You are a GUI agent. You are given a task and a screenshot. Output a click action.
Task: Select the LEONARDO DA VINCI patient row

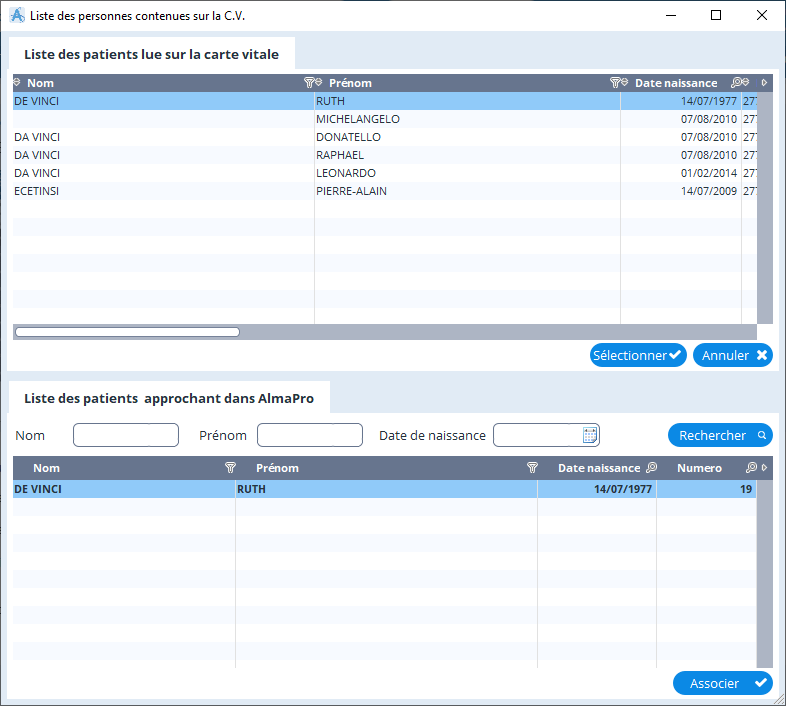tap(346, 173)
